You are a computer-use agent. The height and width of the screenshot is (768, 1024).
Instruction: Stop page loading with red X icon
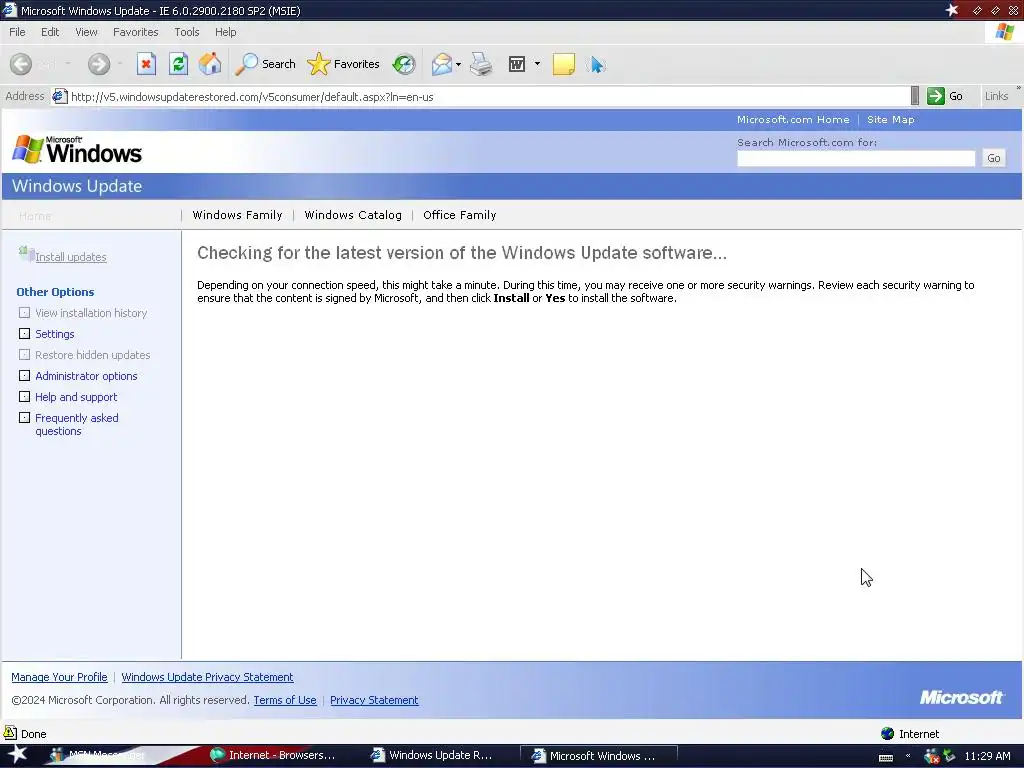pos(146,64)
